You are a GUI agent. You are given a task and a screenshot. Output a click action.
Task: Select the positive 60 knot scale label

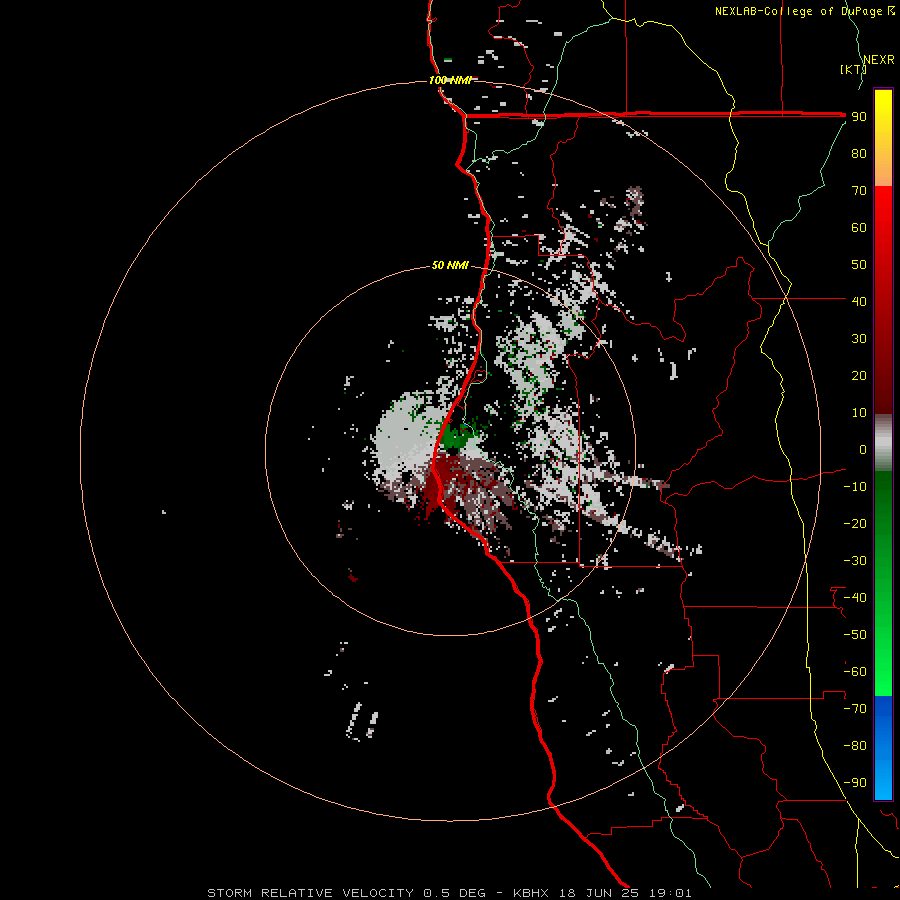(x=859, y=227)
